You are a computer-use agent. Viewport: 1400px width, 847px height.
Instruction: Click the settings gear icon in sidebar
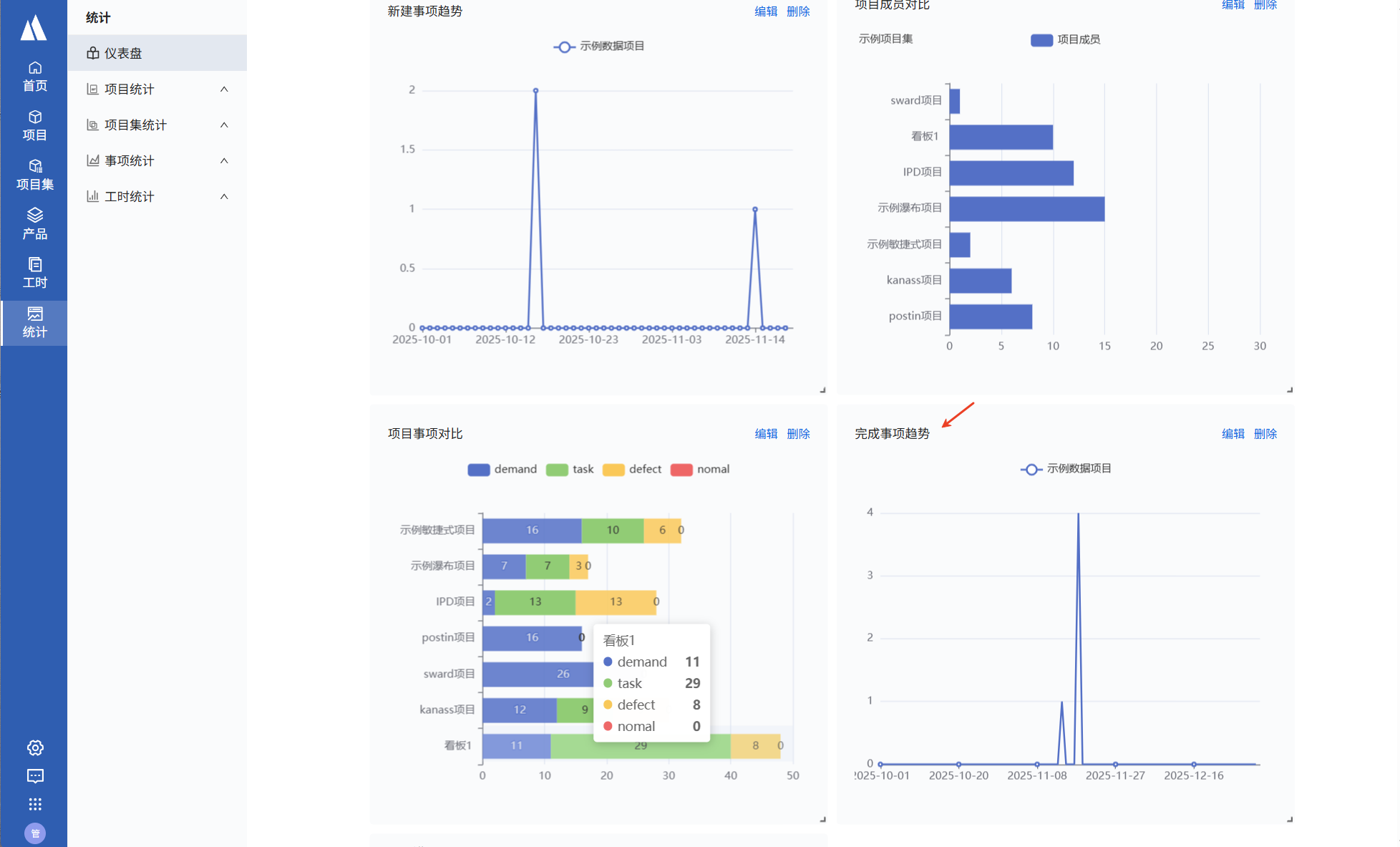[35, 747]
